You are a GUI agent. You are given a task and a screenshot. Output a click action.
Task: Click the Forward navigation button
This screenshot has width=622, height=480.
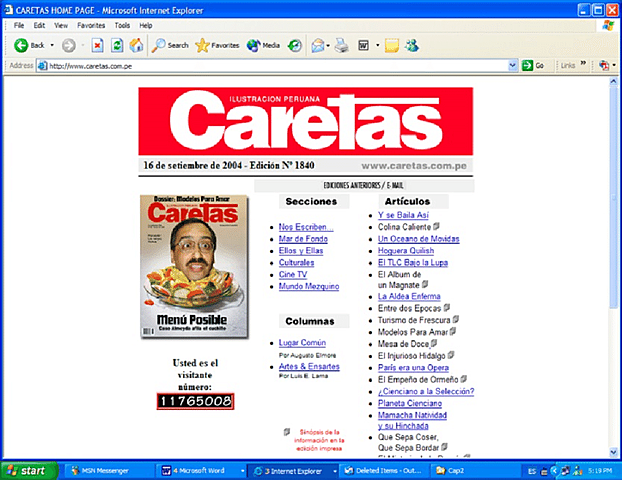[x=69, y=46]
